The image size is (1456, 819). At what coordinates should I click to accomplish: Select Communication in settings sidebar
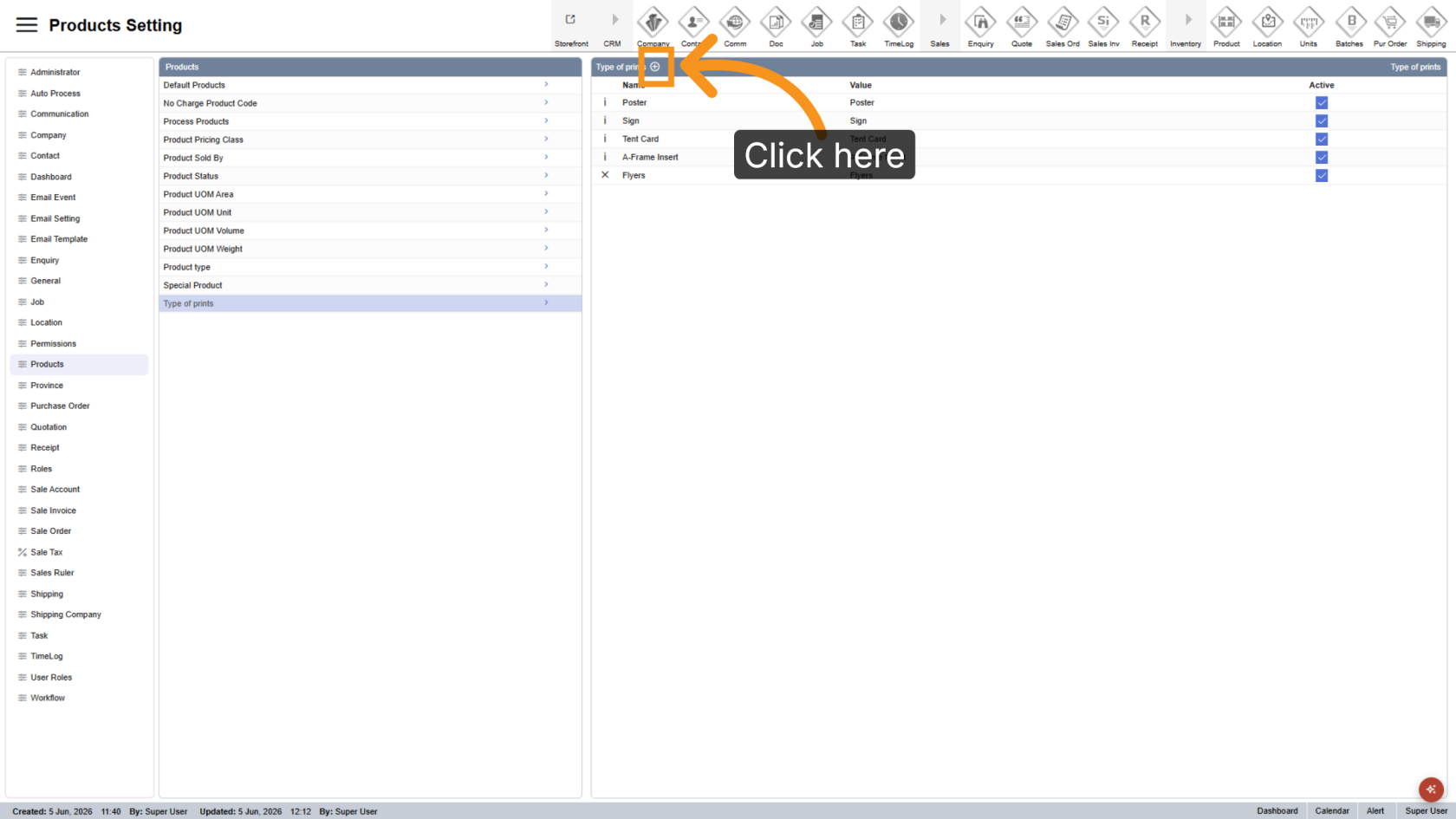click(x=79, y=114)
